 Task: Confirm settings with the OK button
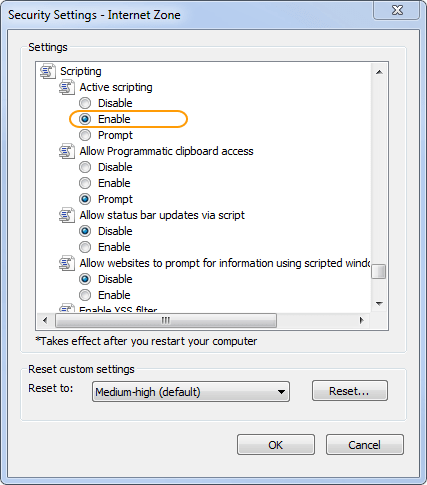[276, 445]
